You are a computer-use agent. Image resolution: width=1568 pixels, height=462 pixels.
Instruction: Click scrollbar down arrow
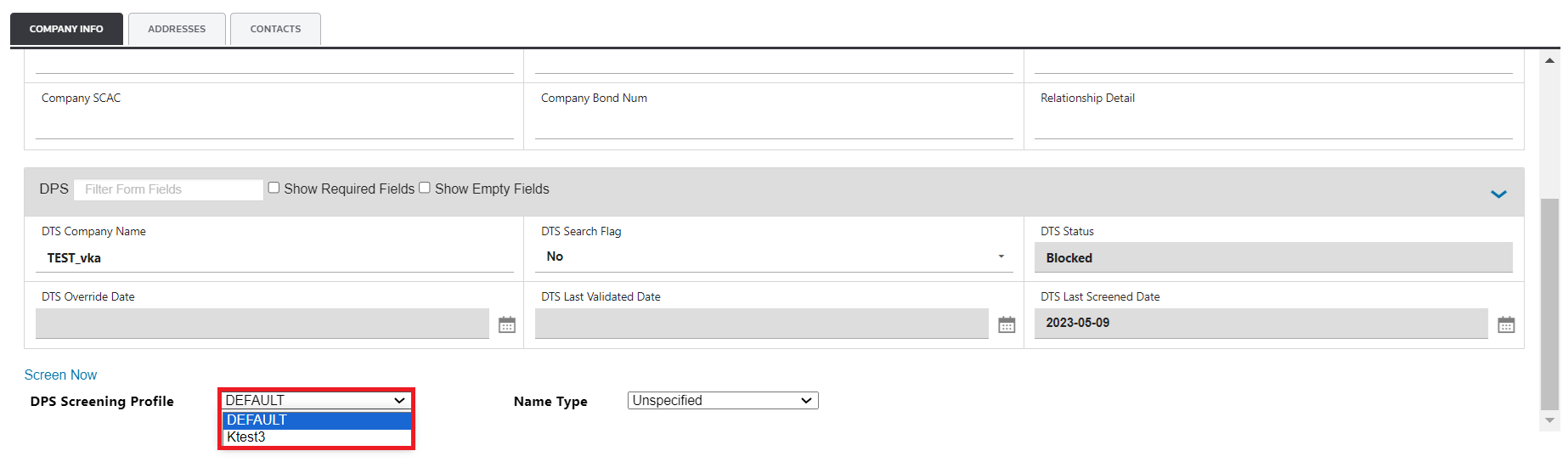coord(1550,420)
